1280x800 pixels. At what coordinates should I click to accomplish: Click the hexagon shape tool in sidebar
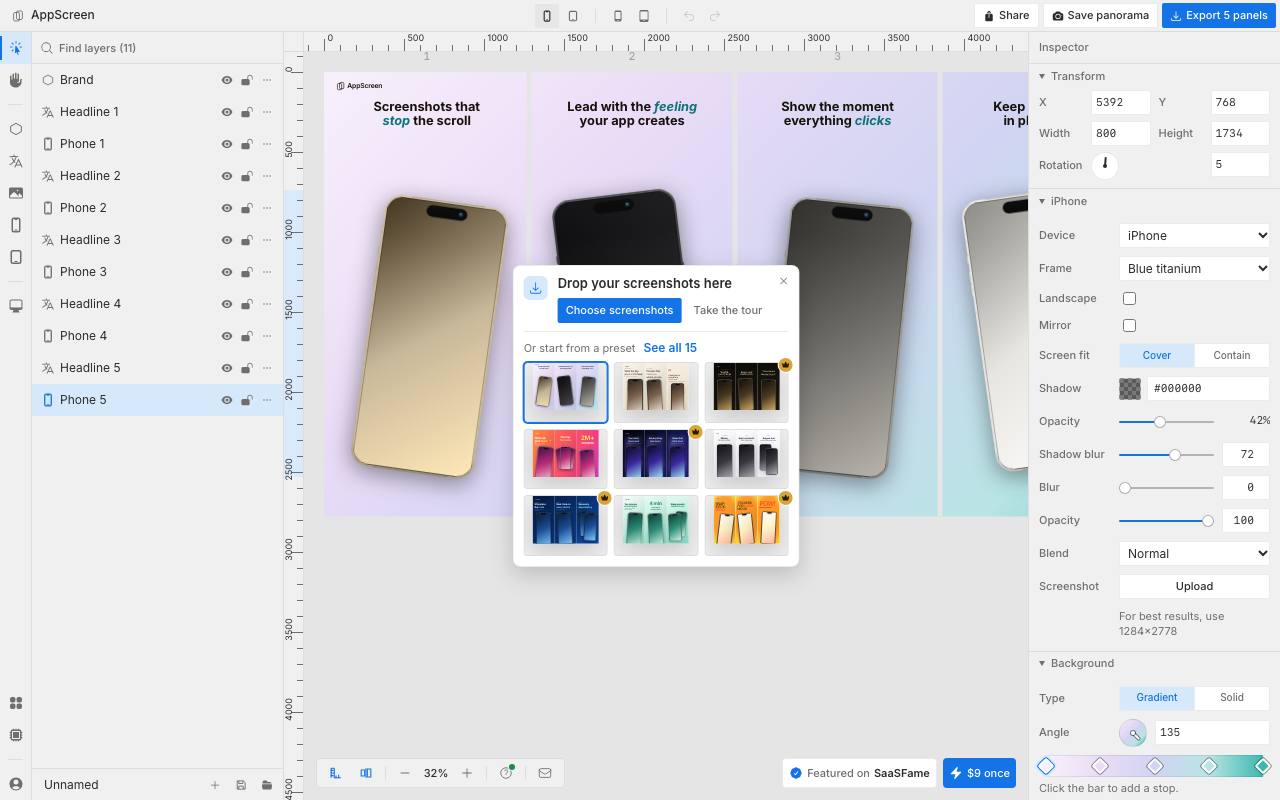click(15, 129)
